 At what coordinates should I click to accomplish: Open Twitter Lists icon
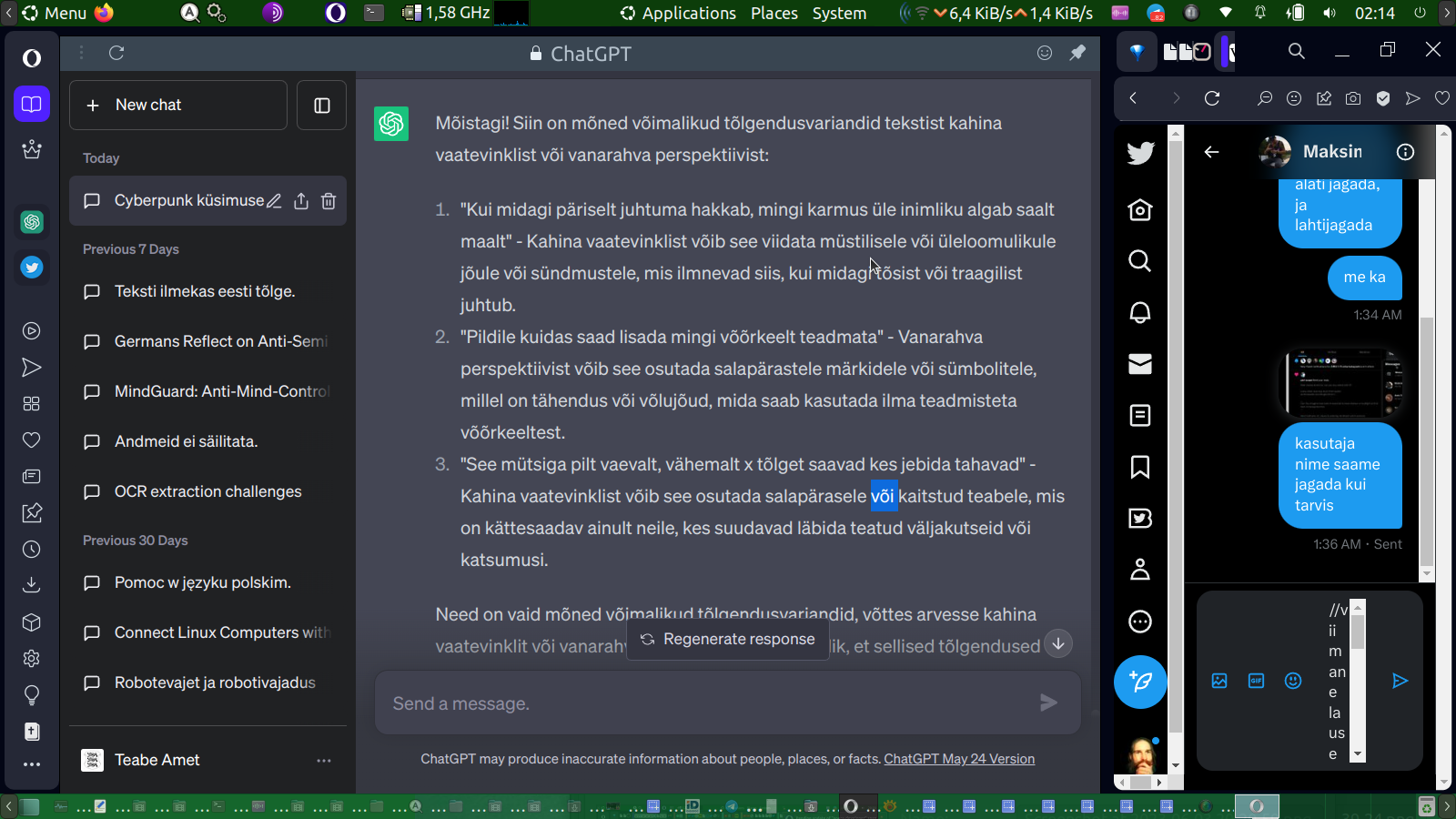[x=1140, y=416]
